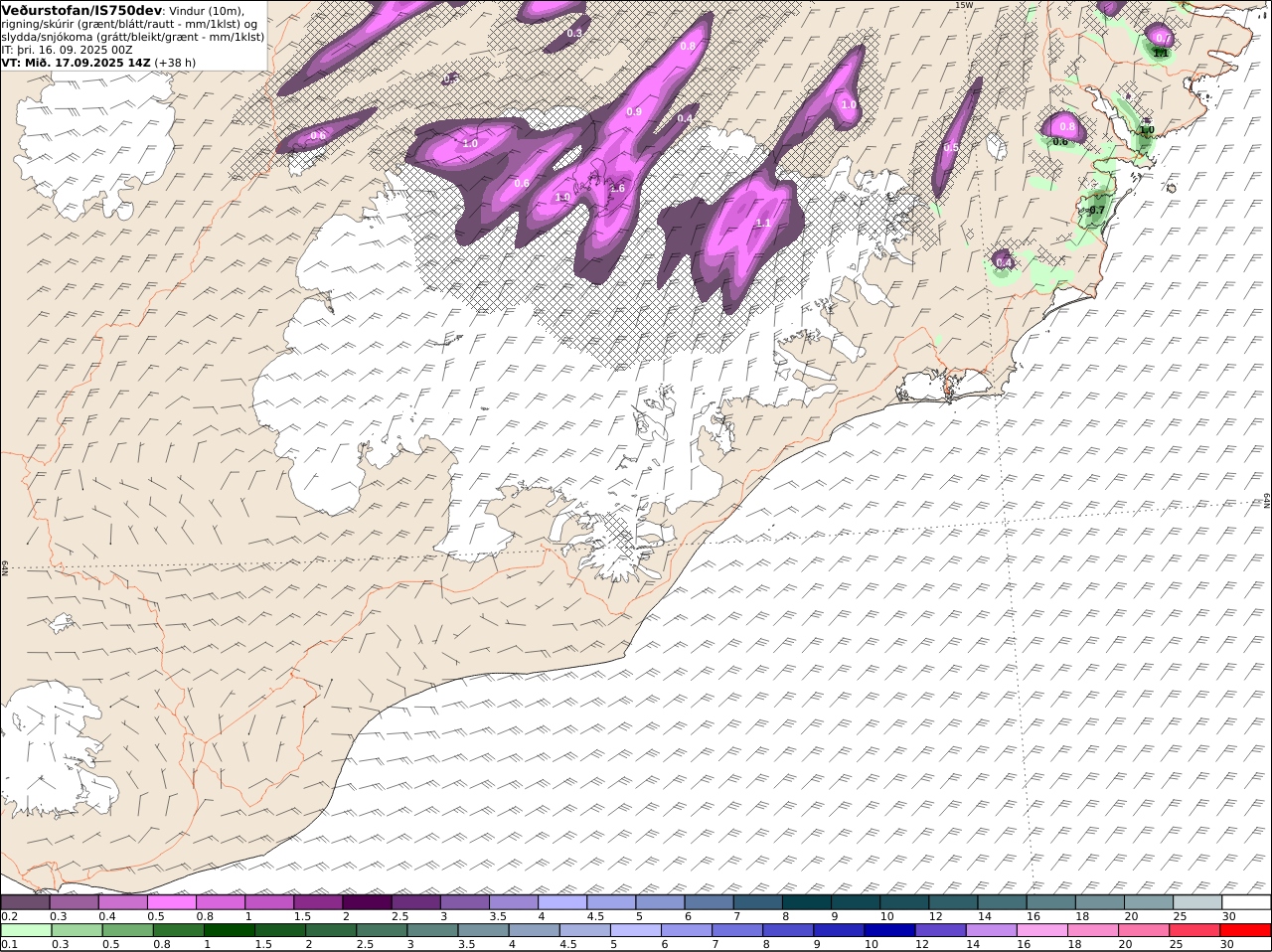Image resolution: width=1272 pixels, height=952 pixels.
Task: Pick the top legend swatch between 8 and 9
Action: pos(806,902)
